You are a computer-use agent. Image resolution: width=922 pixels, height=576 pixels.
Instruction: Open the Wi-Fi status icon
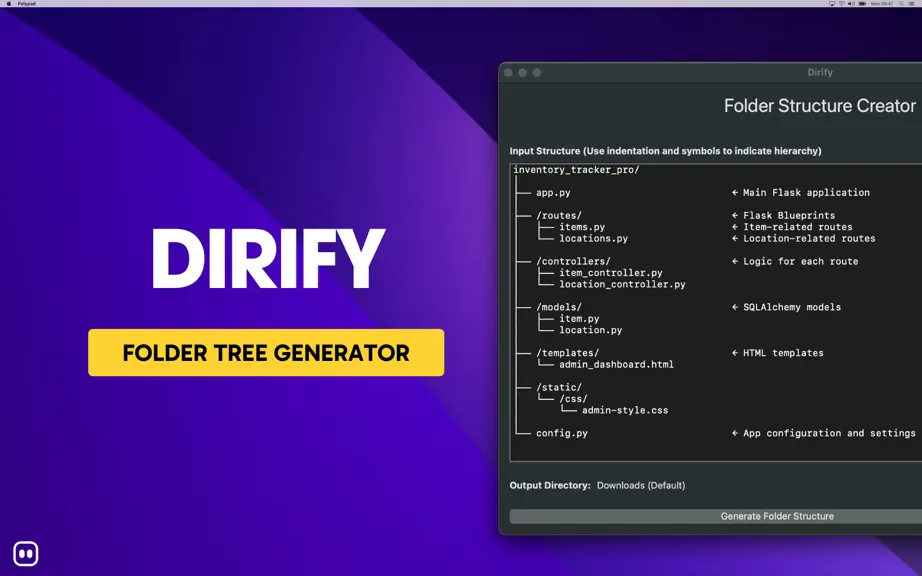841,4
